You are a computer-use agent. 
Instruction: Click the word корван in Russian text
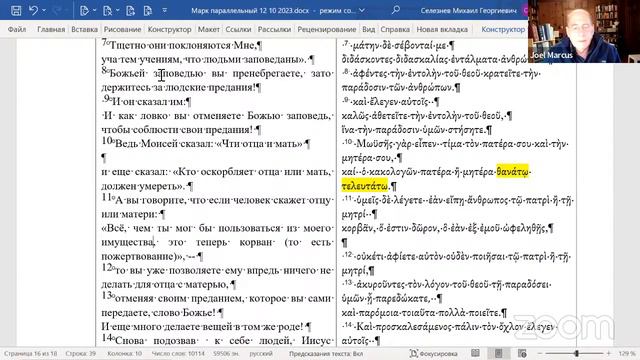click(x=256, y=242)
